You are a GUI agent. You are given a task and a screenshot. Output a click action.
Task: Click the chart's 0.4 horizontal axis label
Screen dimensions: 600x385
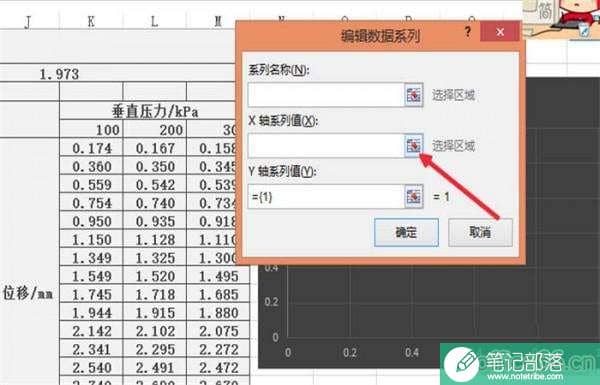click(412, 352)
